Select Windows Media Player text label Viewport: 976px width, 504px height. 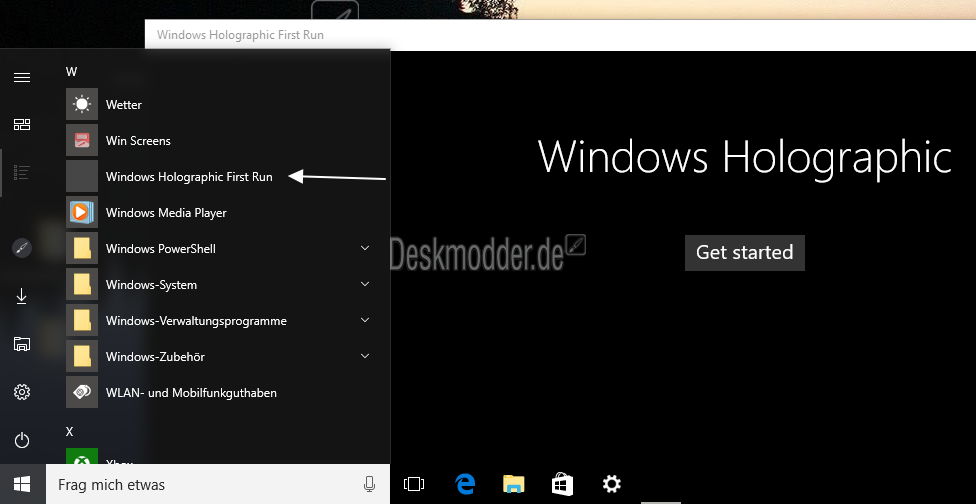pos(166,213)
